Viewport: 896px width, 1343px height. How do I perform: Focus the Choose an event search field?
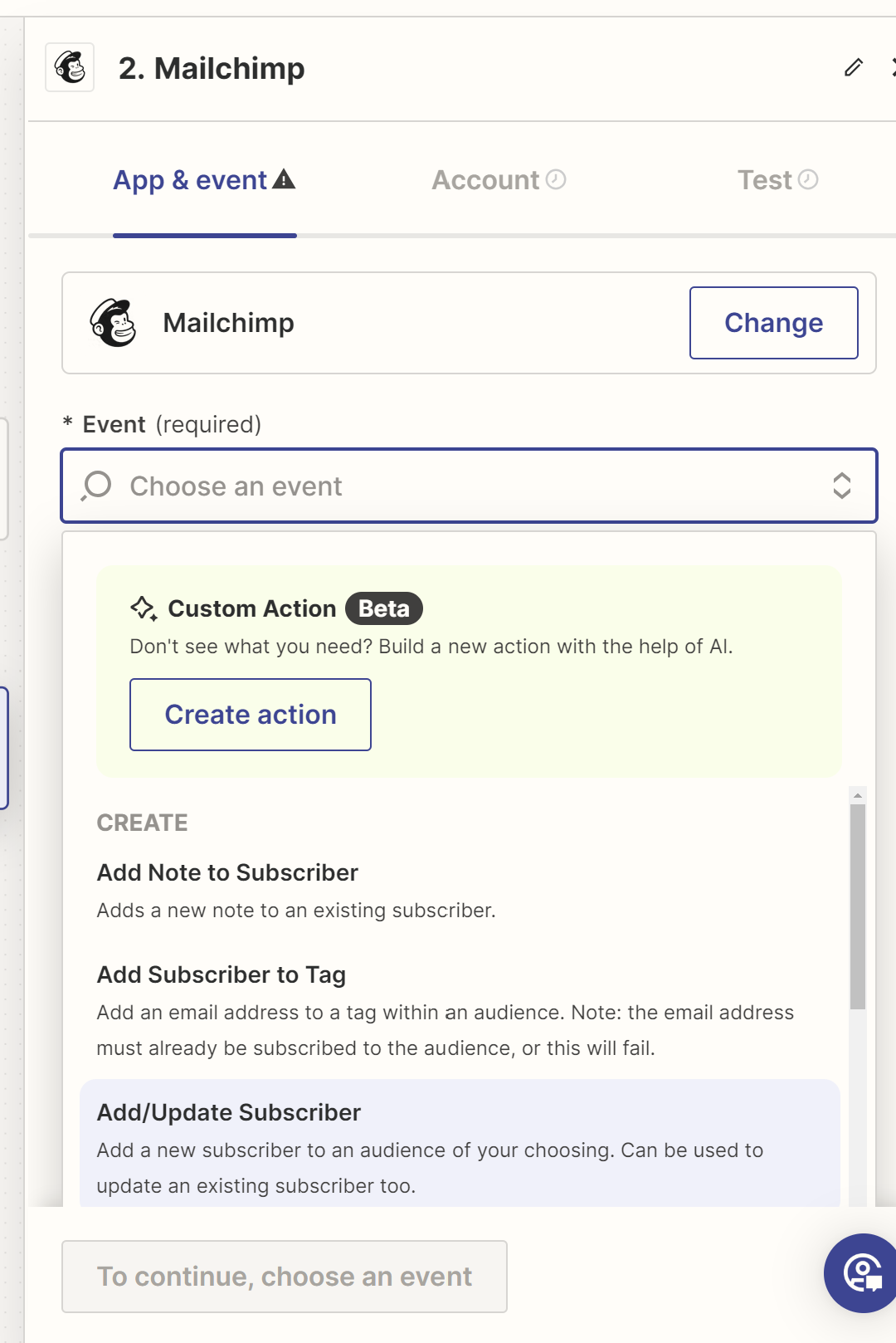point(469,486)
